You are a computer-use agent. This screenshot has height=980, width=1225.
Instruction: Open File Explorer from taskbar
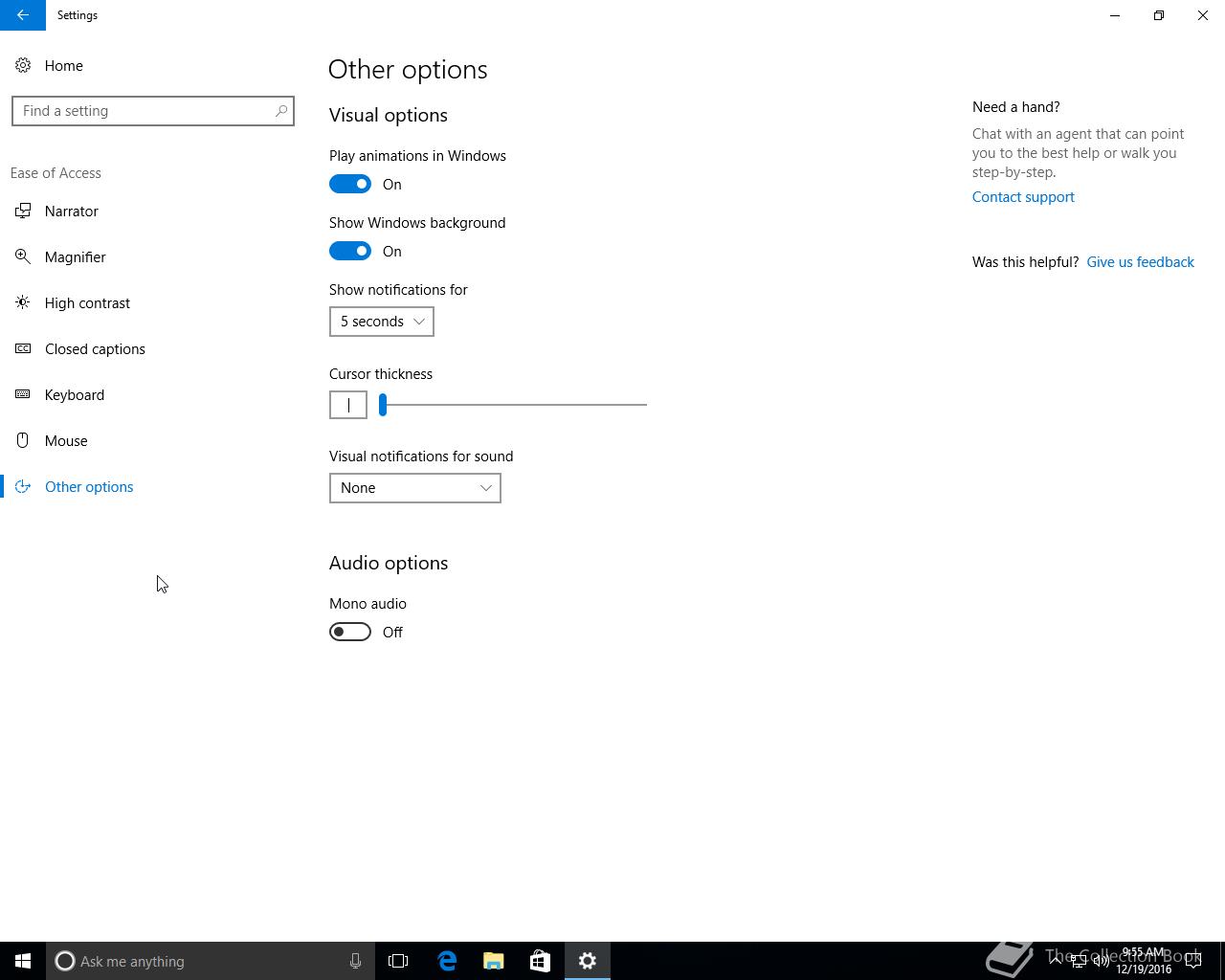coord(494,961)
